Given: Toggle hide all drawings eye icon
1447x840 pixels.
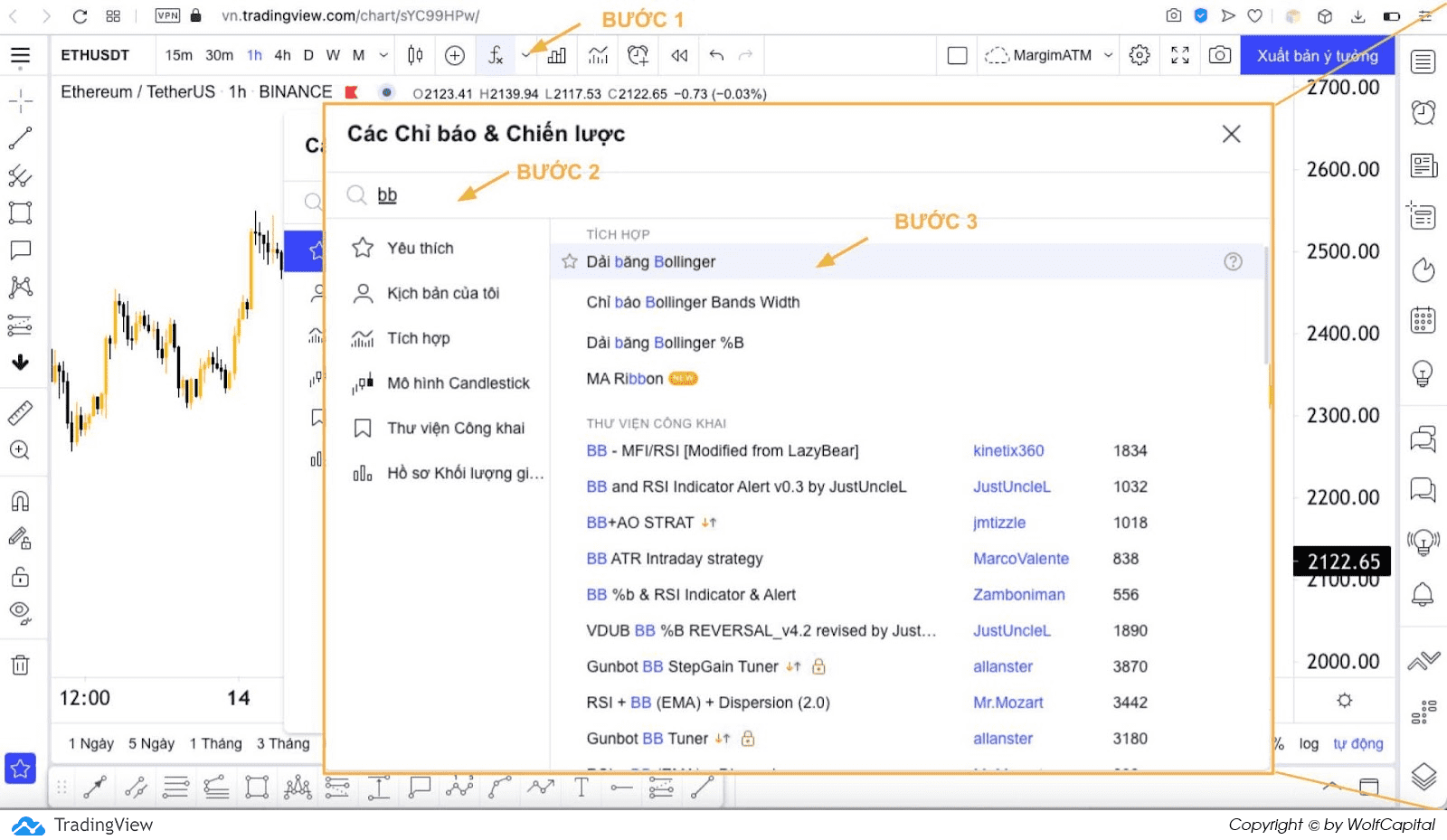Looking at the screenshot, I should tap(20, 613).
